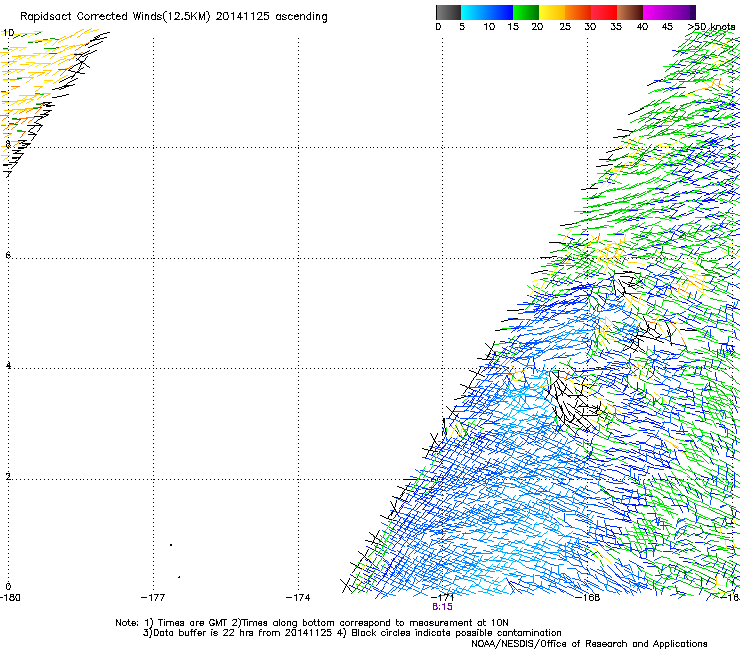Click the plot title 'Rapidscat Corrected Winds(12.5KM)'
The height and width of the screenshot is (650, 740).
pos(115,17)
